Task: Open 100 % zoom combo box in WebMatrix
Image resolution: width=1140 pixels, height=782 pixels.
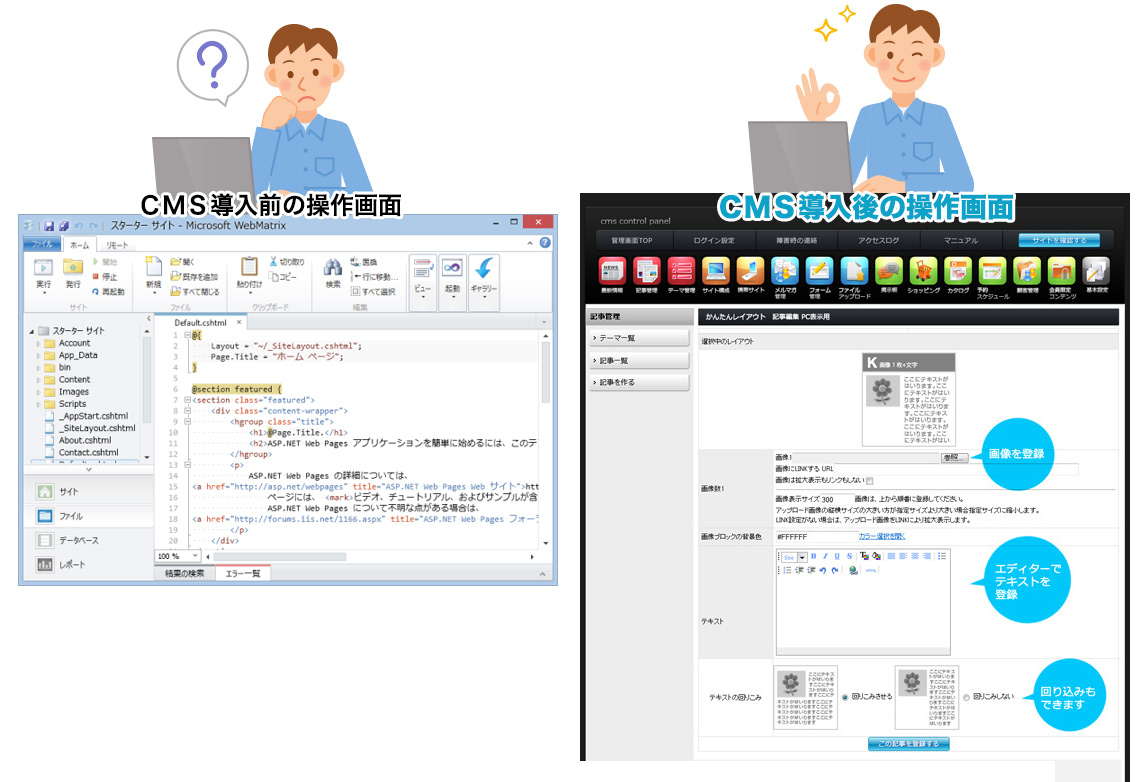Action: pos(178,556)
